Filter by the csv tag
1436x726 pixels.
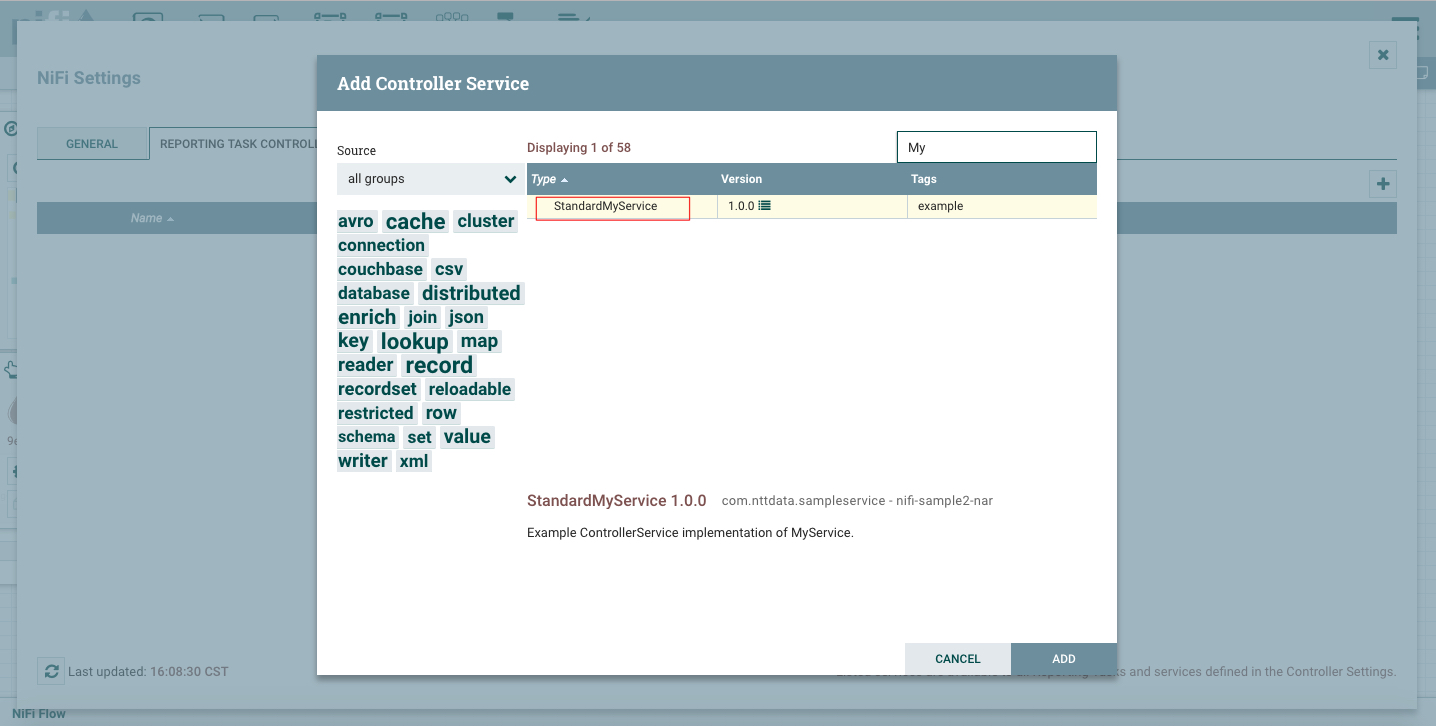(449, 269)
